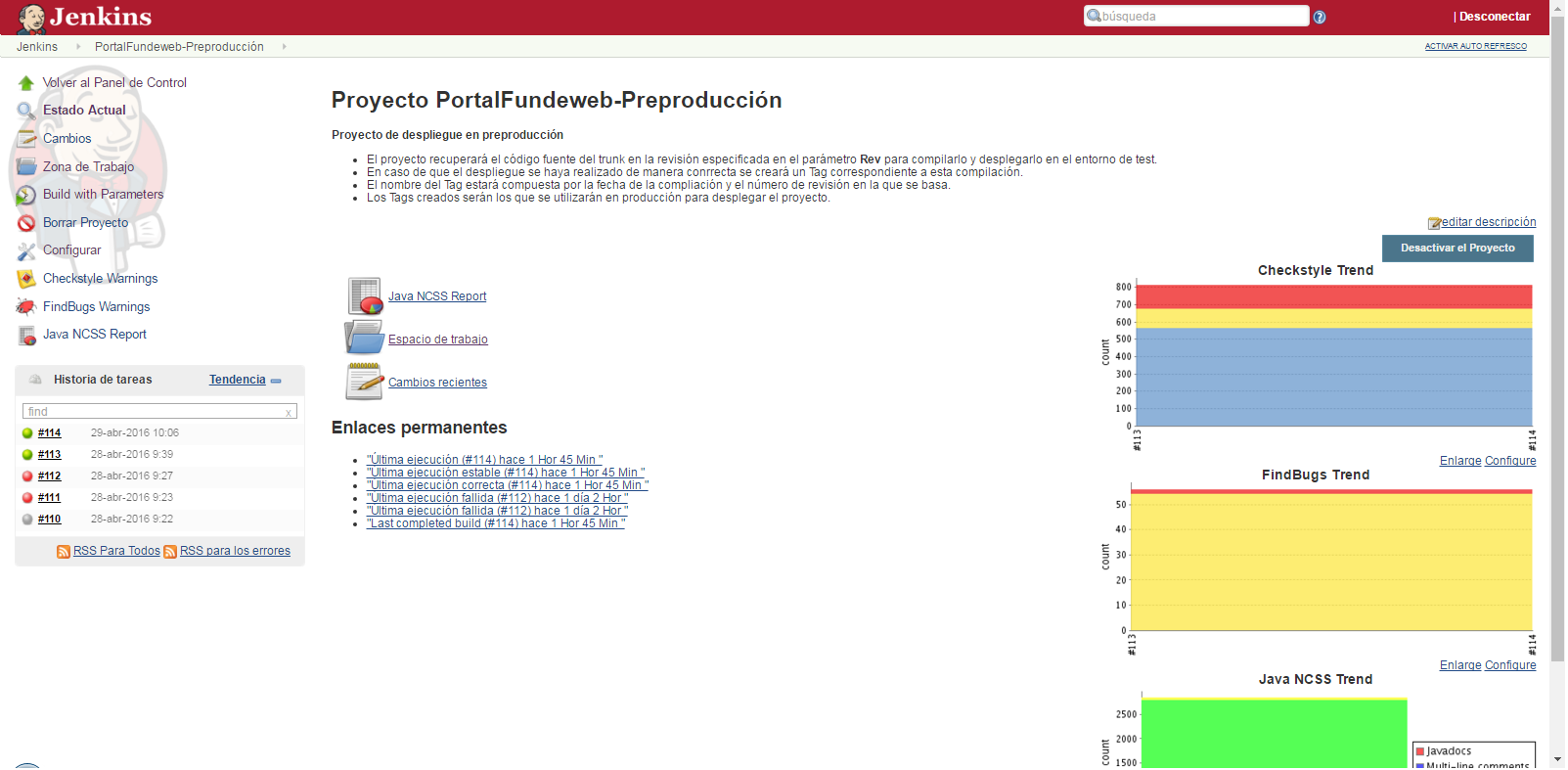Open Borrar Proyecto in sidebar
This screenshot has height=770, width=1568.
[x=85, y=223]
